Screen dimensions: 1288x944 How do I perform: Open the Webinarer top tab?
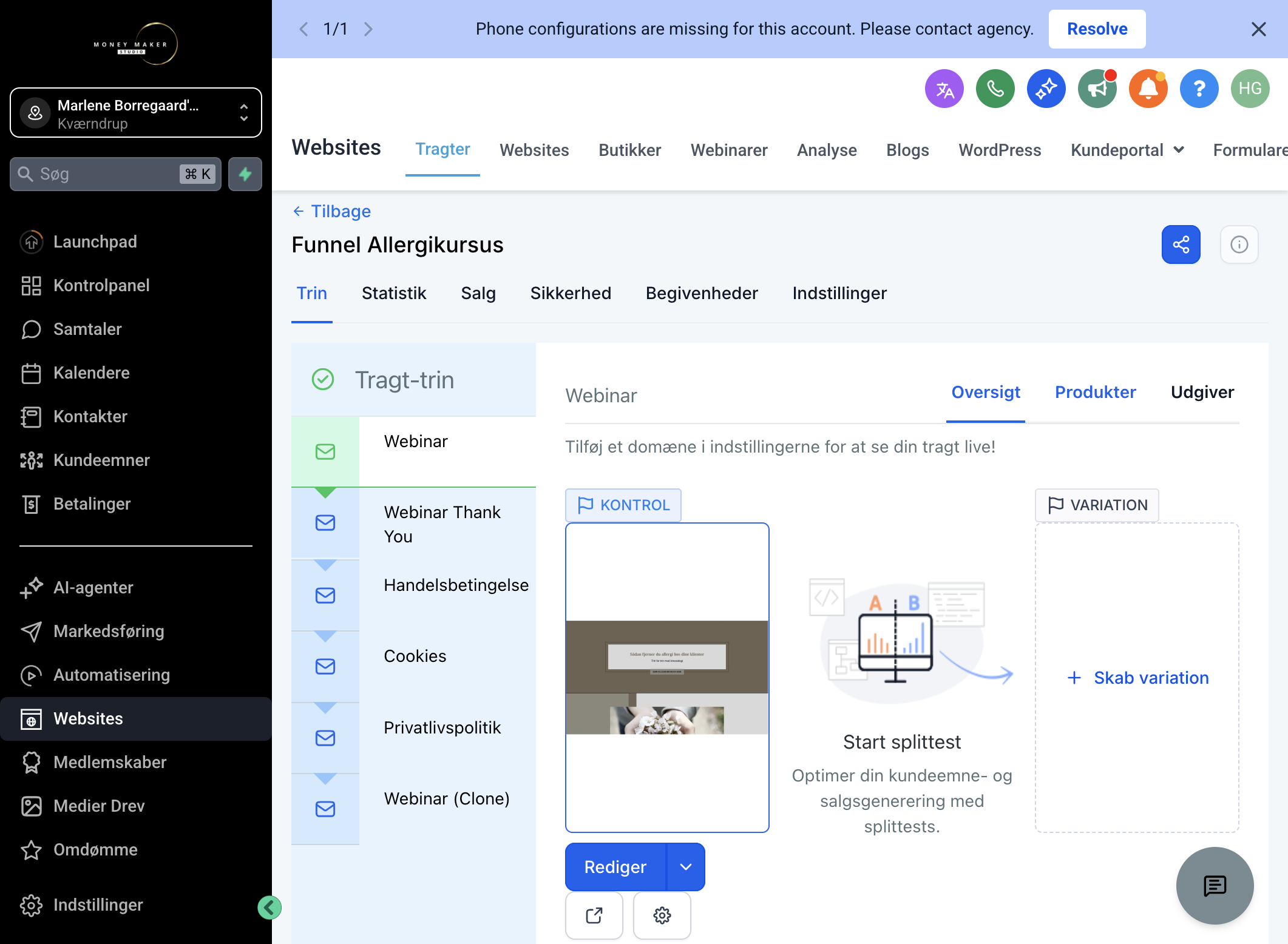click(729, 150)
